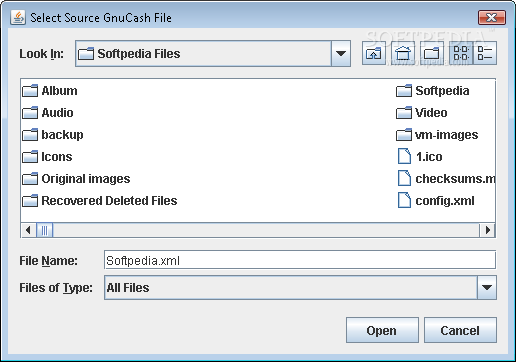Select the 1.ico file
This screenshot has height=362, width=516.
(x=420, y=157)
